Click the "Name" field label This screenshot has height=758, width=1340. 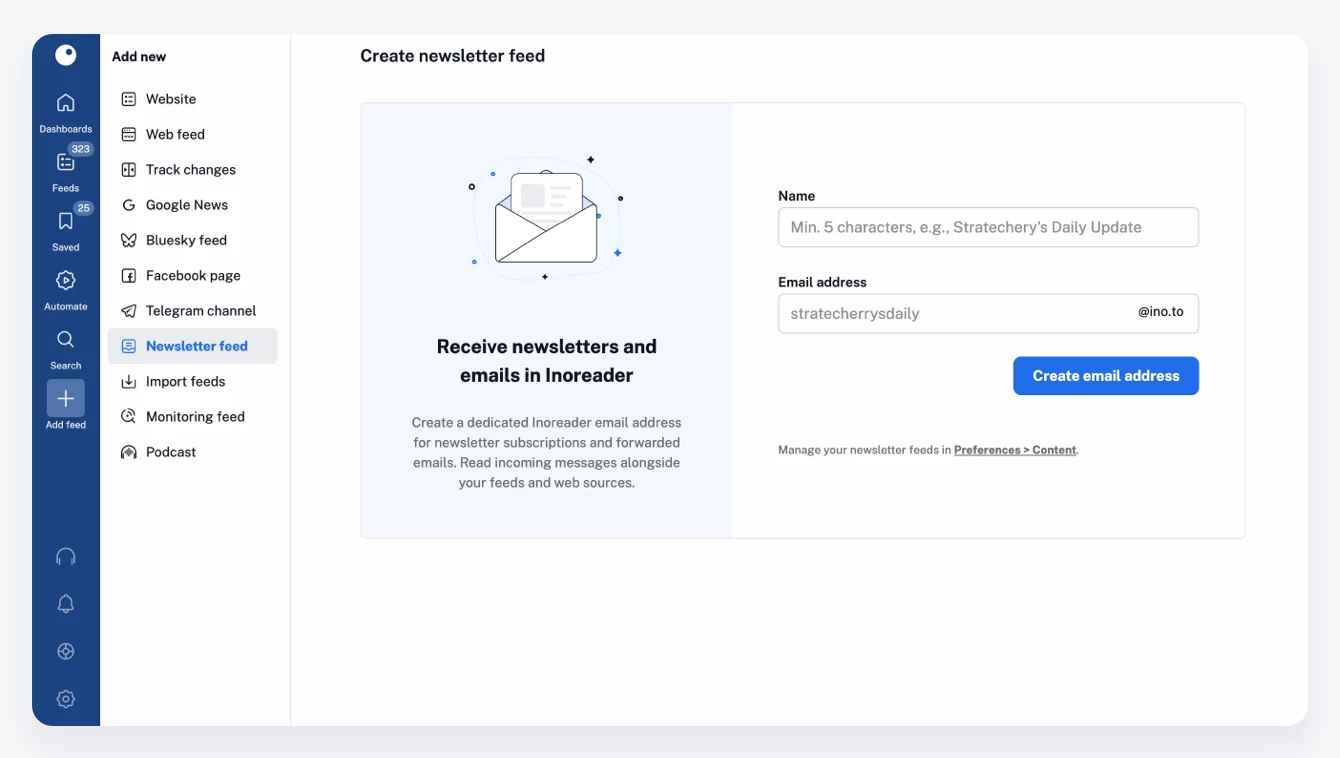pyautogui.click(x=797, y=196)
